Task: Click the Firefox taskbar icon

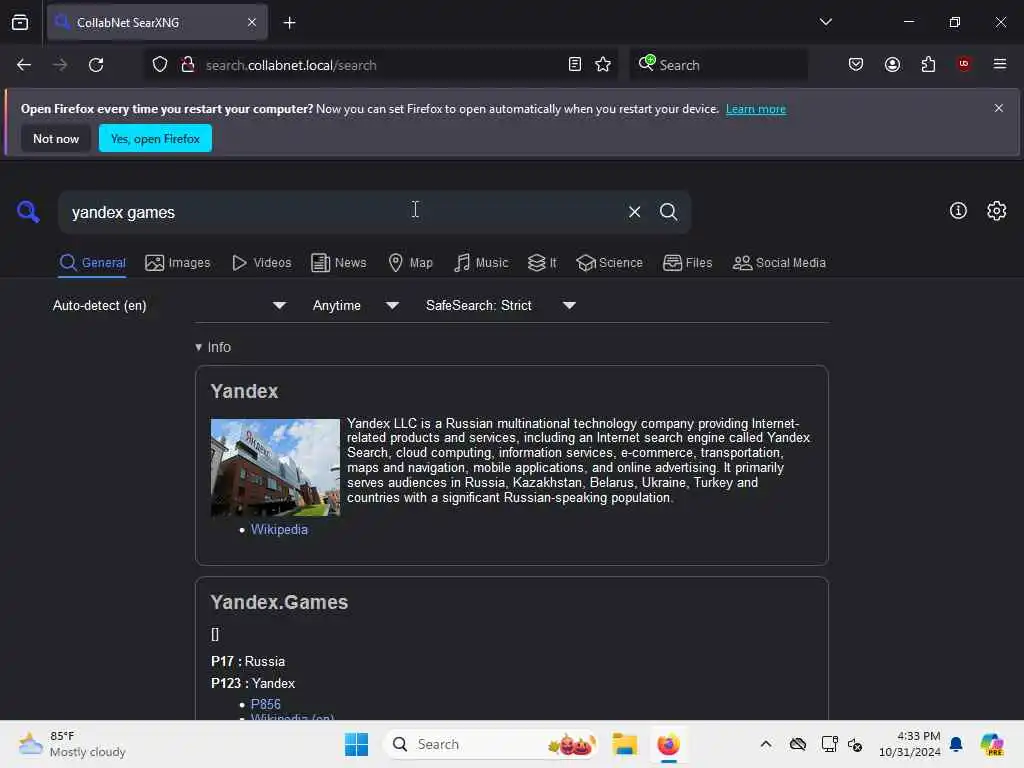Action: tap(668, 744)
